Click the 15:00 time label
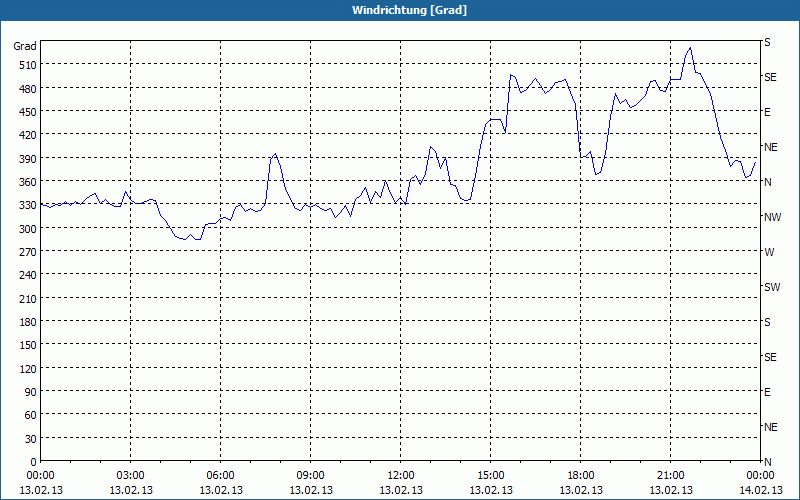Screen dimensions: 800x500 (x=491, y=476)
